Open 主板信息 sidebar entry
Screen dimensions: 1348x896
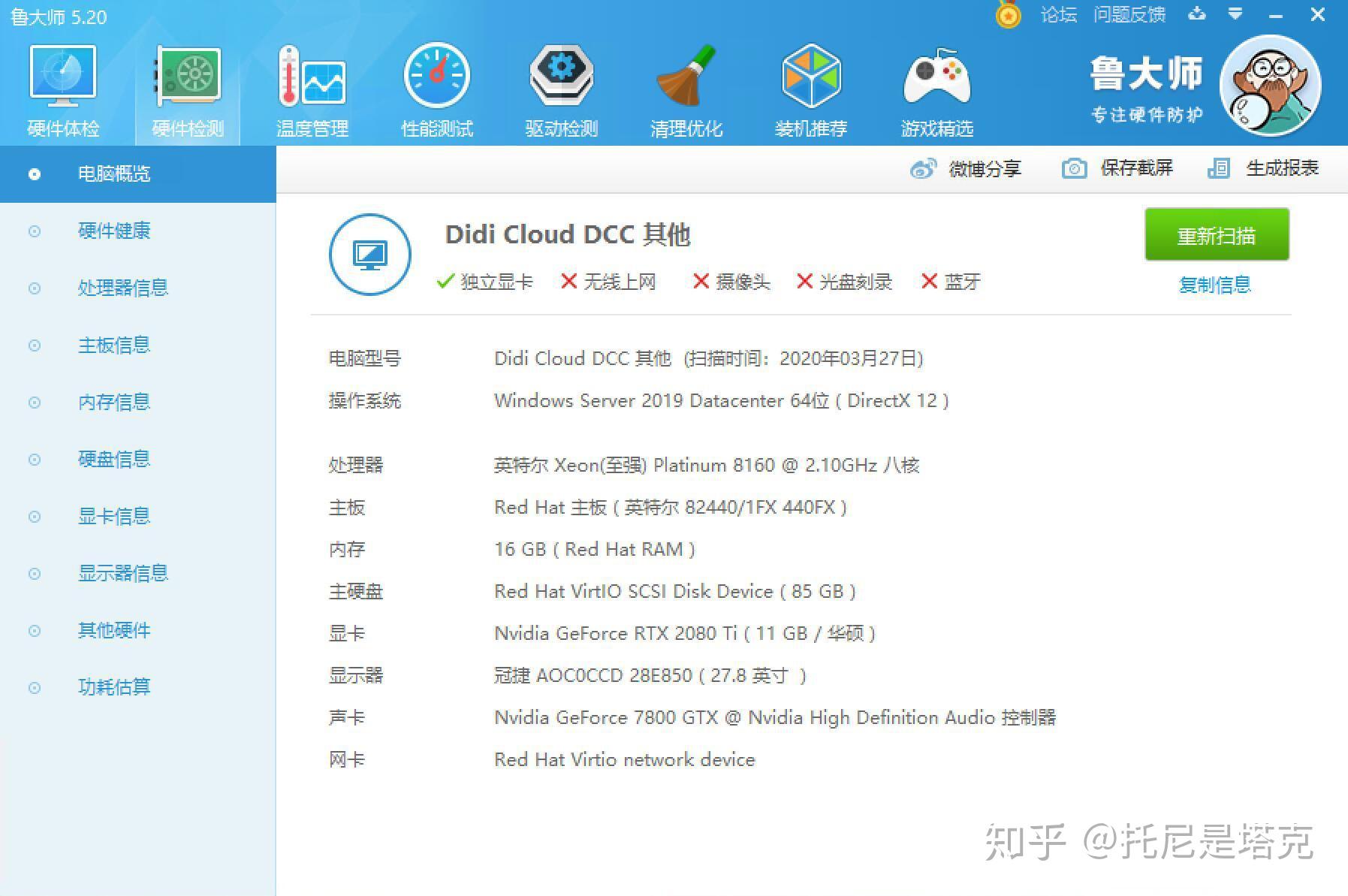pyautogui.click(x=138, y=345)
